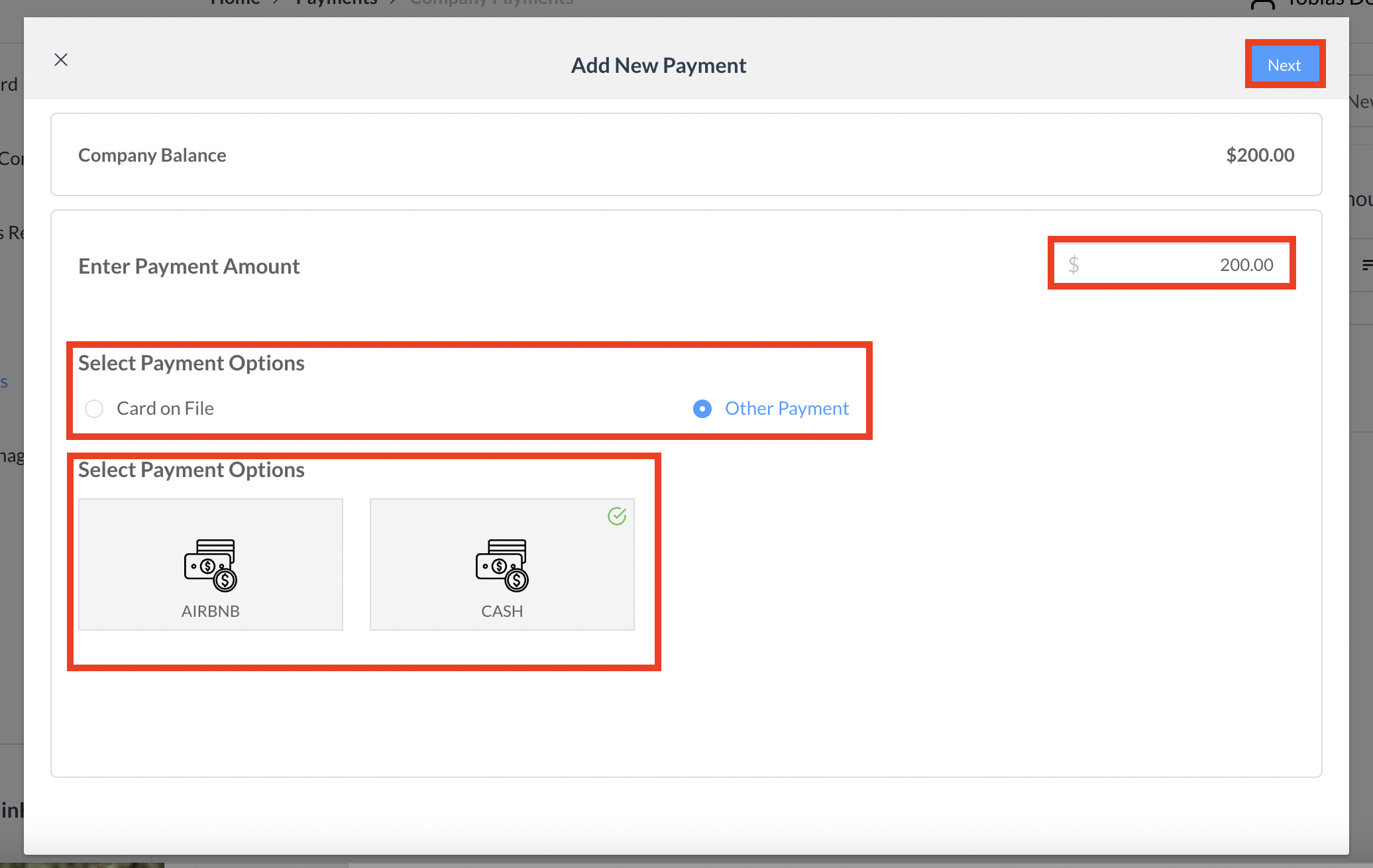Click the dollar sign in amount field
Viewport: 1373px width, 868px height.
1073,265
